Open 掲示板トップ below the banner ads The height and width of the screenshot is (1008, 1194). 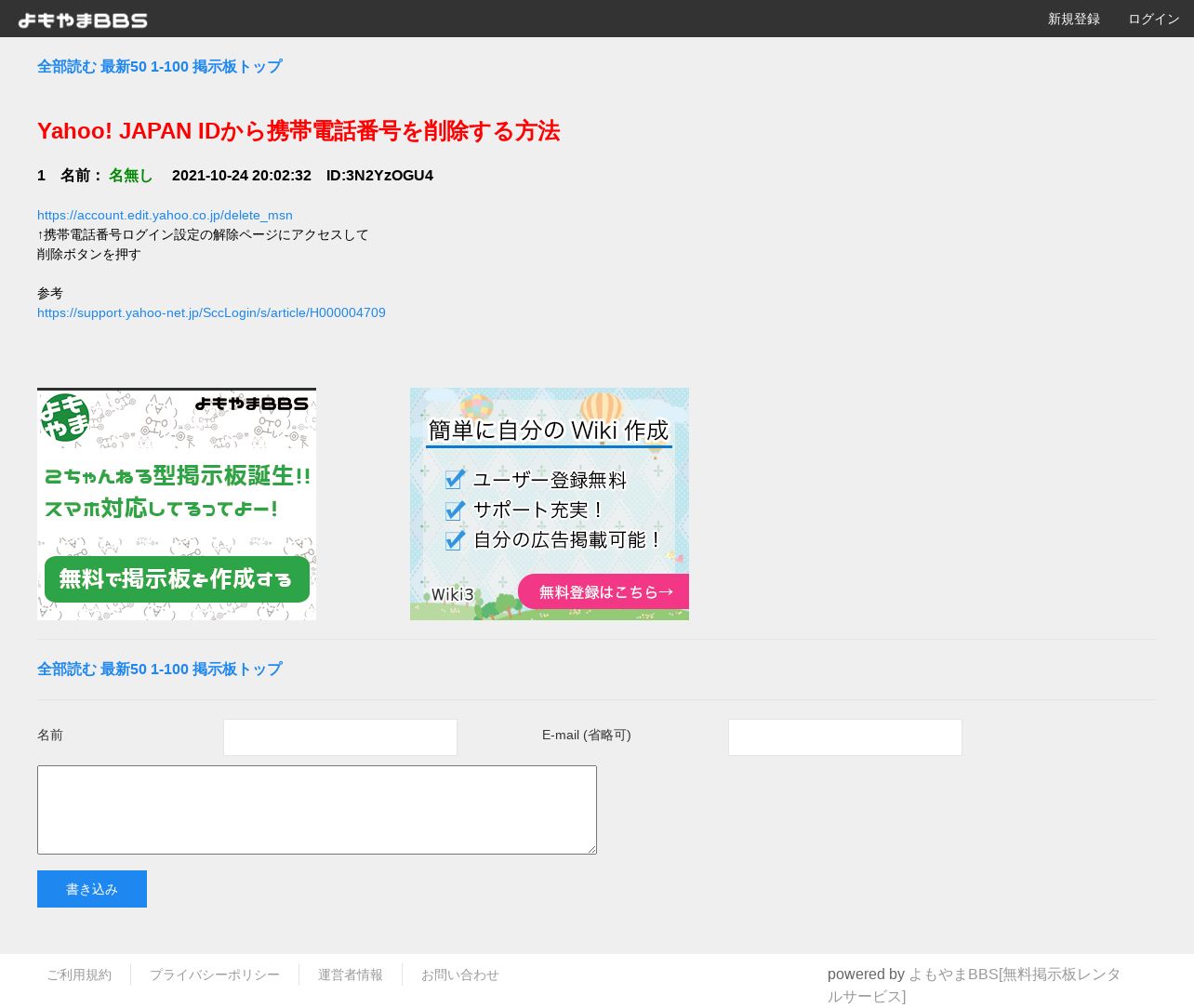coord(237,670)
